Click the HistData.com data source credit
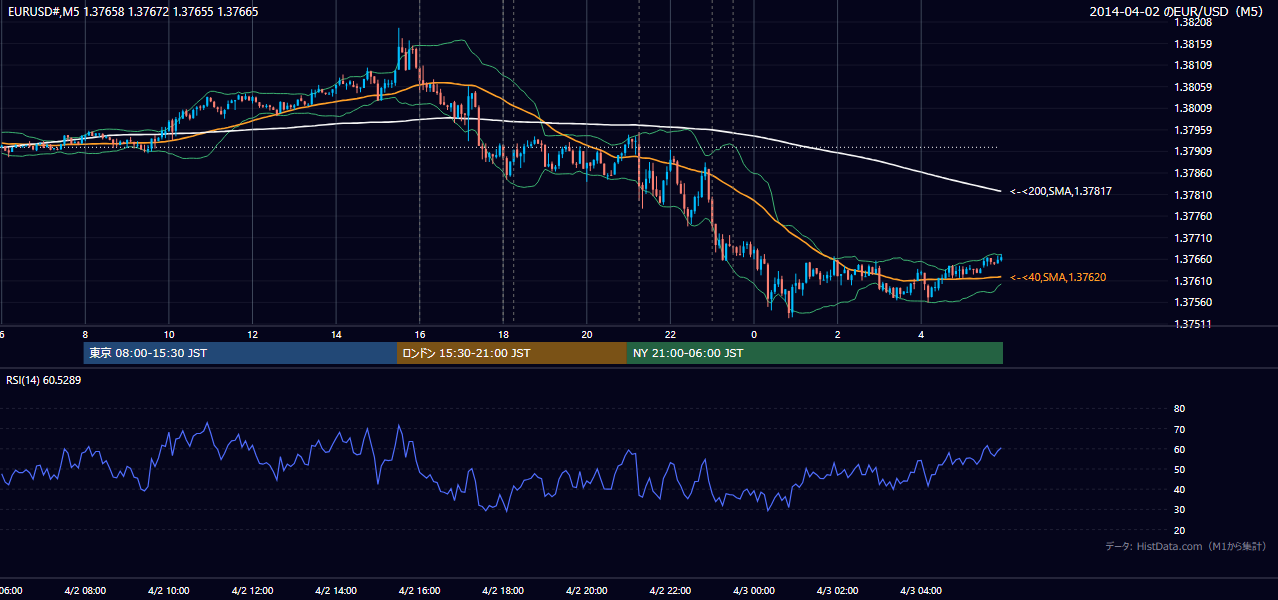The height and width of the screenshot is (600, 1278). click(1186, 546)
